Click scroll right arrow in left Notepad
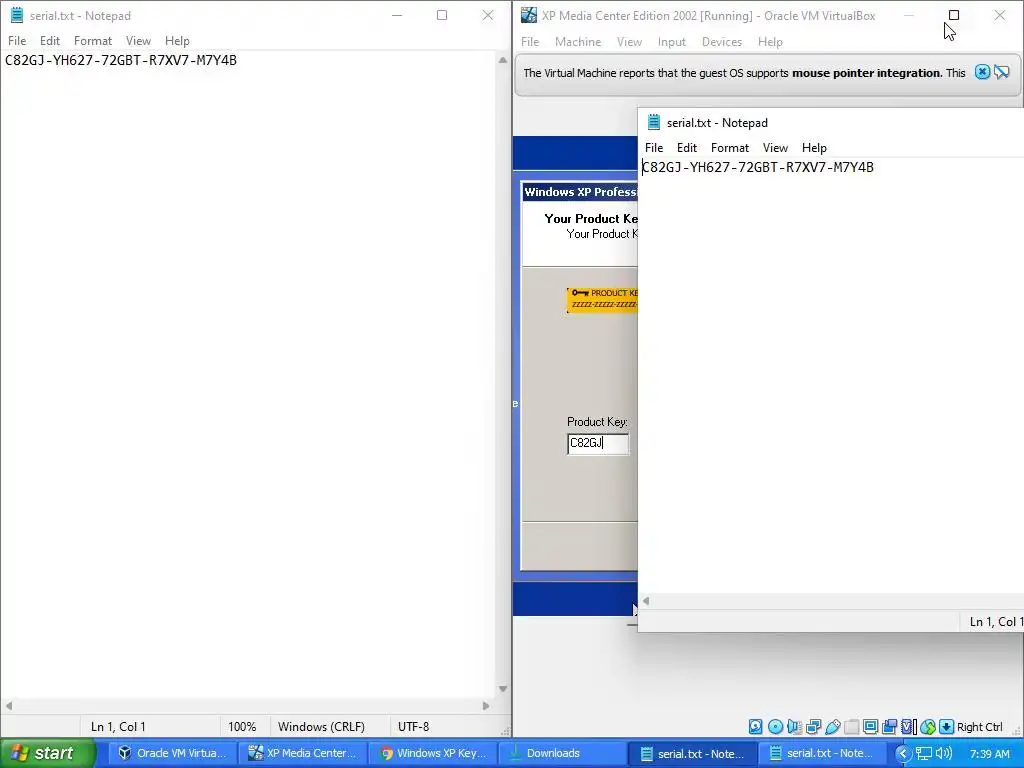The height and width of the screenshot is (768, 1024). click(x=486, y=706)
